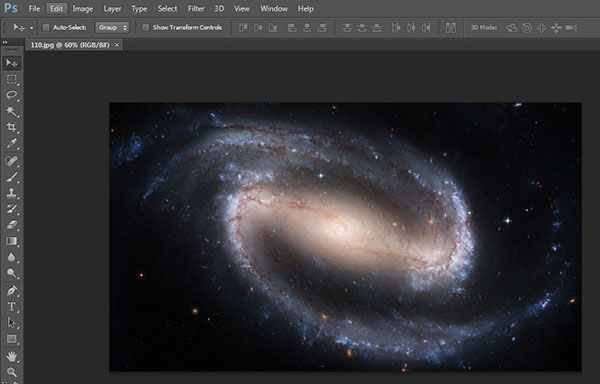This screenshot has height=384, width=600.
Task: Enable Show Transform Controls checkbox
Action: tap(145, 28)
